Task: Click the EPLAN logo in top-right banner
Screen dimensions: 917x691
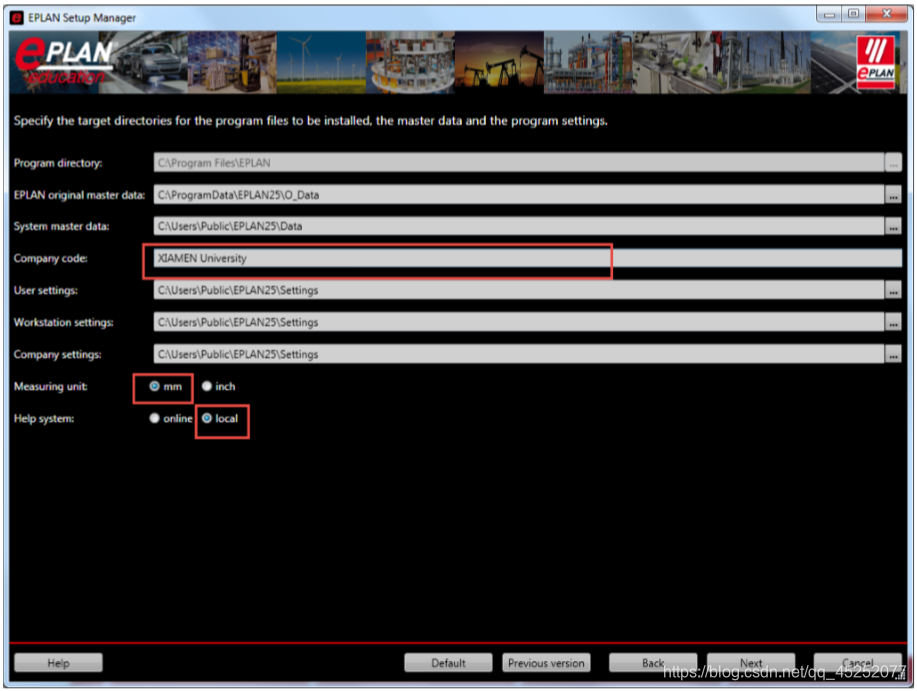Action: 876,62
